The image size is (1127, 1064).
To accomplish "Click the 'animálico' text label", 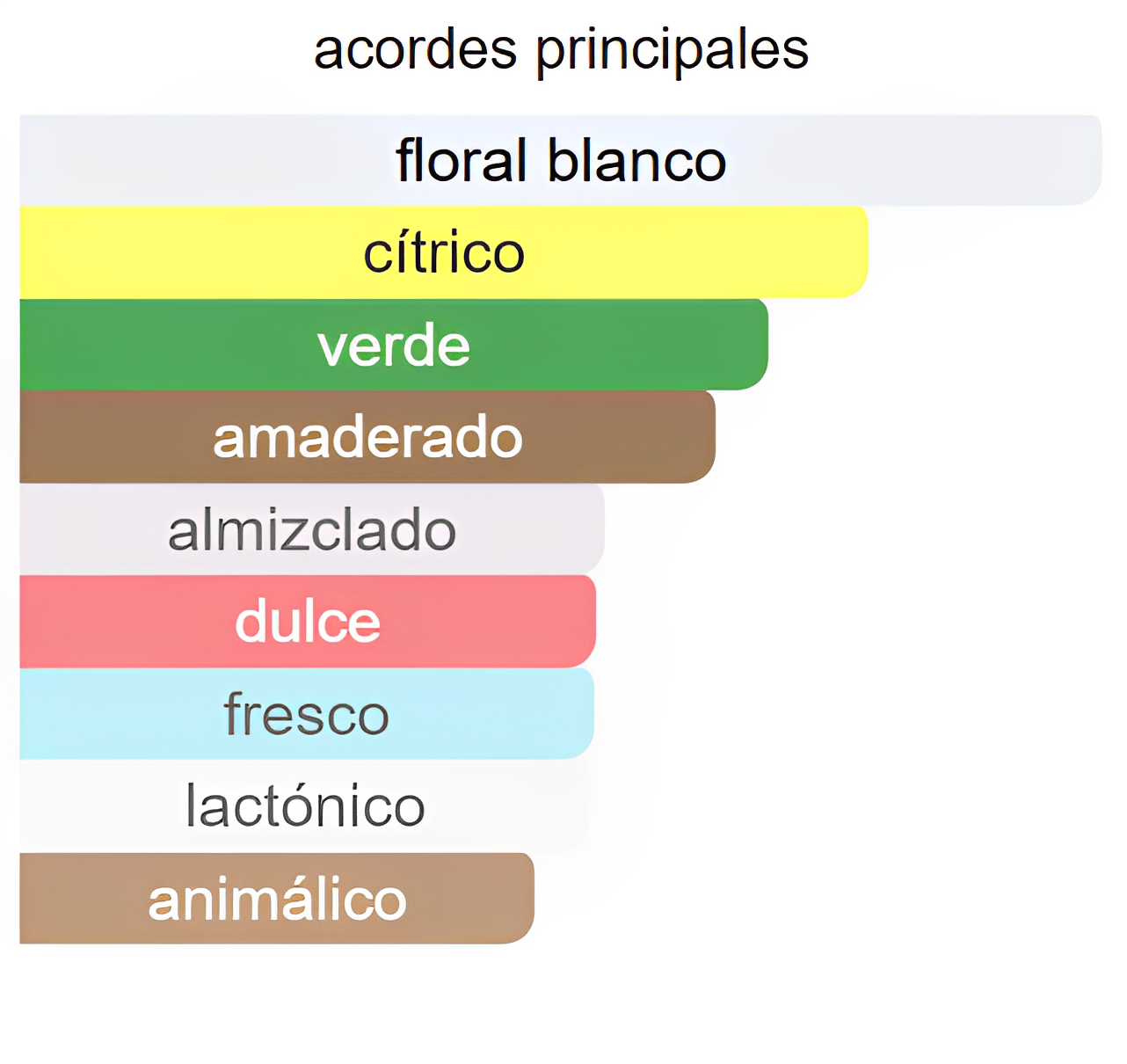I will click(277, 899).
